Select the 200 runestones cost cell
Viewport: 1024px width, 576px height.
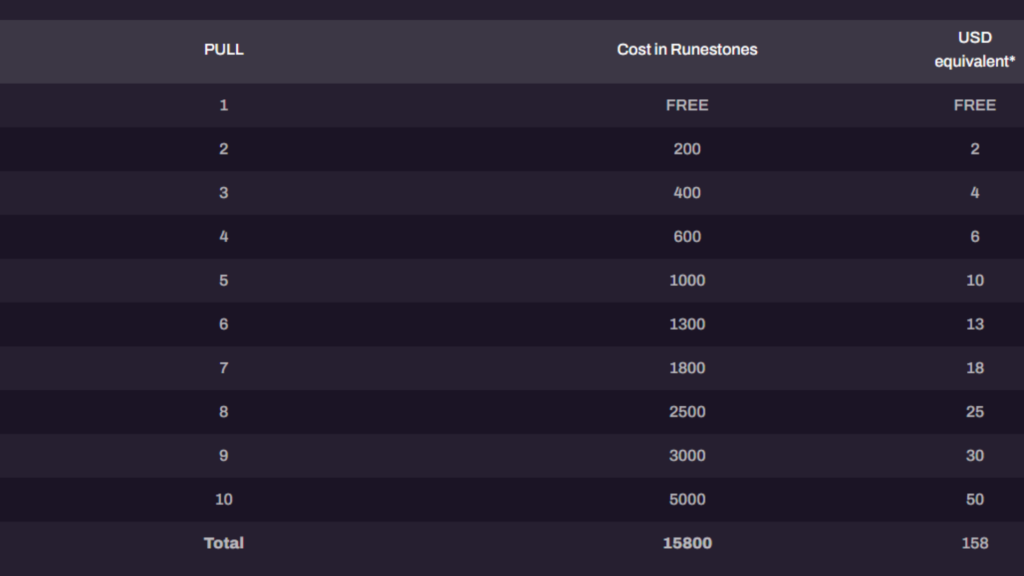[x=687, y=149]
